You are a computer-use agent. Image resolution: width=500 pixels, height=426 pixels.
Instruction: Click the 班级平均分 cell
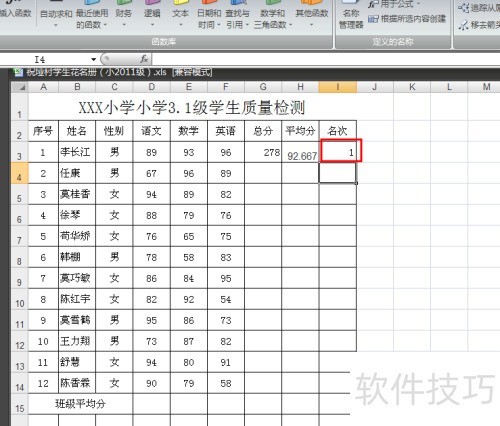81,404
